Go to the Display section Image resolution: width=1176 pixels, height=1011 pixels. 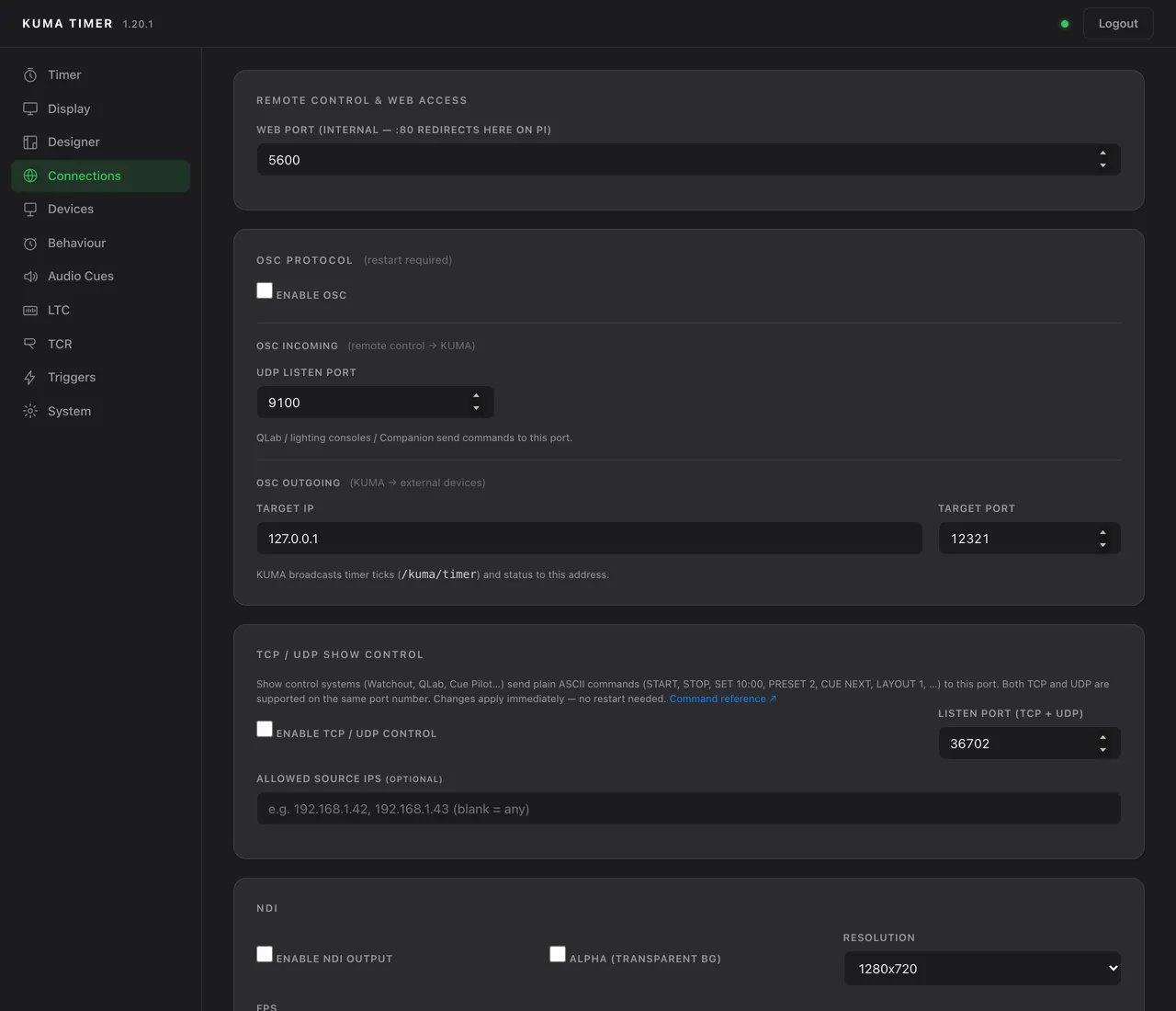[x=101, y=108]
